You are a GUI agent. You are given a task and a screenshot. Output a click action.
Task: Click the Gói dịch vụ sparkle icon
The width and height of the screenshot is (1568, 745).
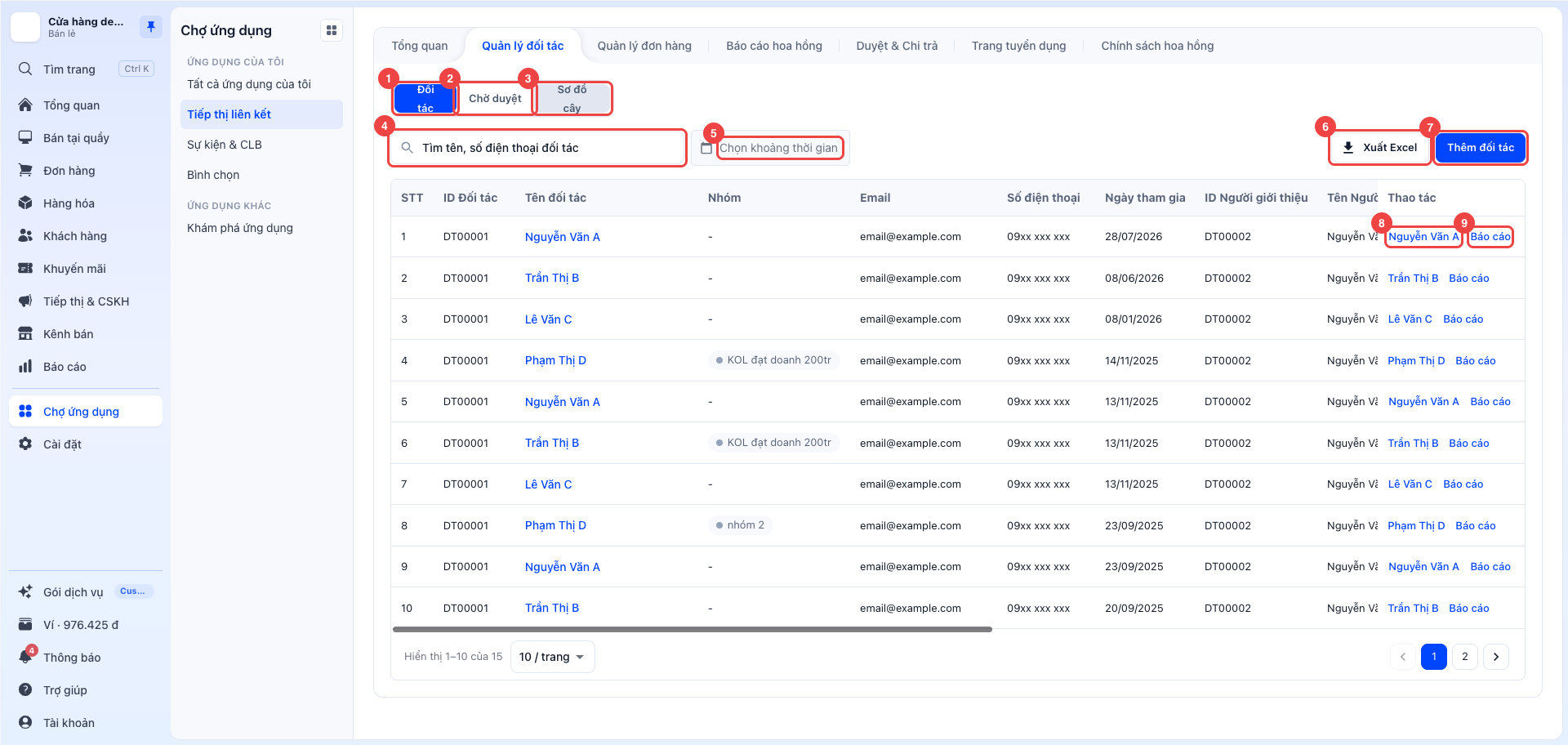(x=25, y=591)
